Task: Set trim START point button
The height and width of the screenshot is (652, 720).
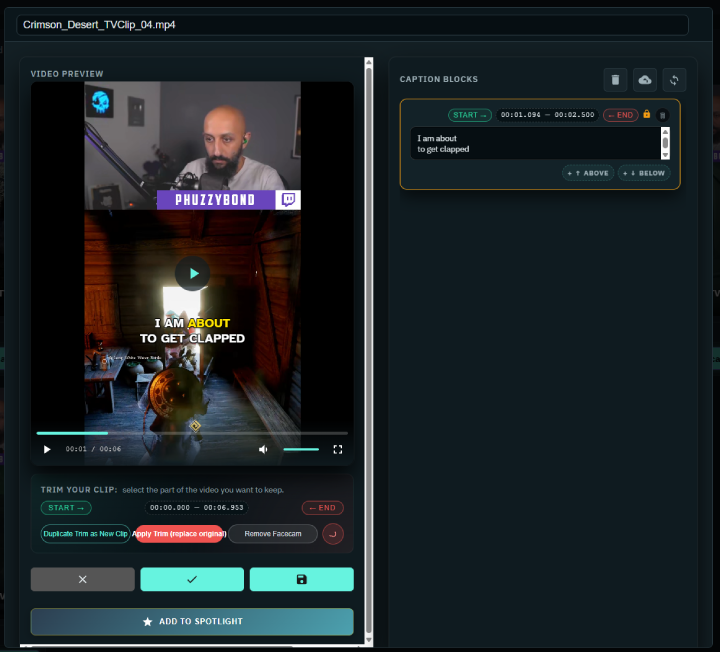Action: [x=66, y=508]
